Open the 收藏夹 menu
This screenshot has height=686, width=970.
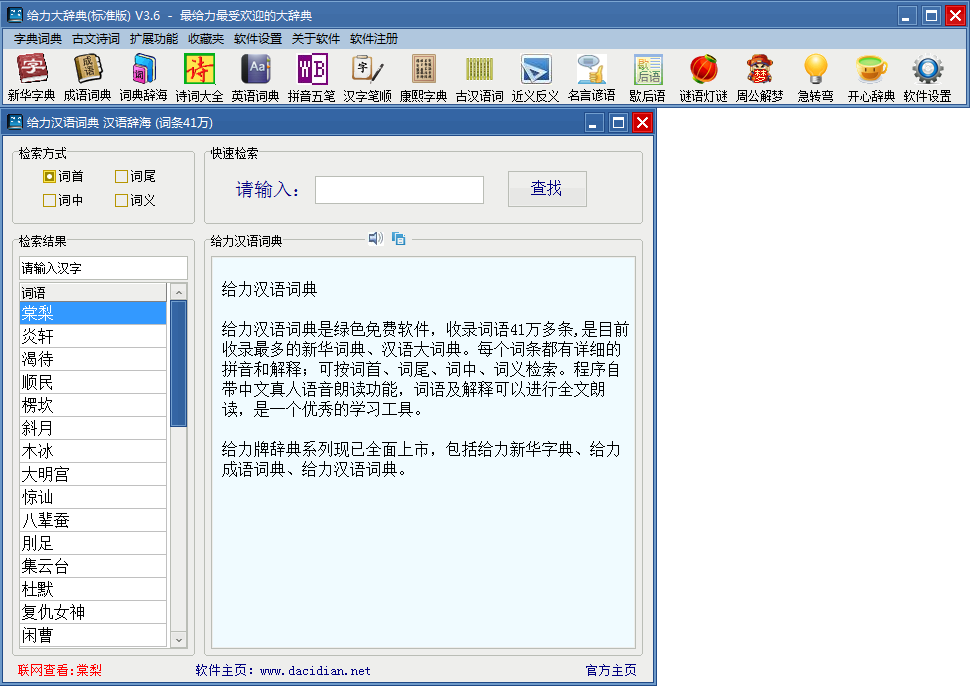coord(205,39)
